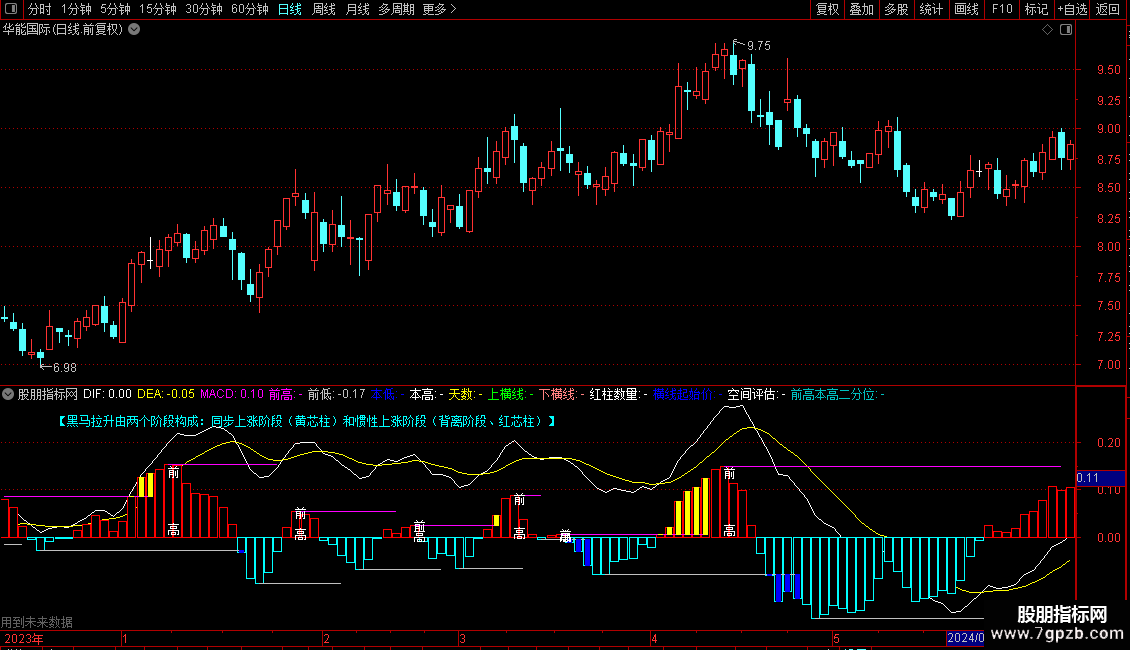Image resolution: width=1130 pixels, height=650 pixels.
Task: Select the 周线 weekly period tab
Action: (x=324, y=9)
